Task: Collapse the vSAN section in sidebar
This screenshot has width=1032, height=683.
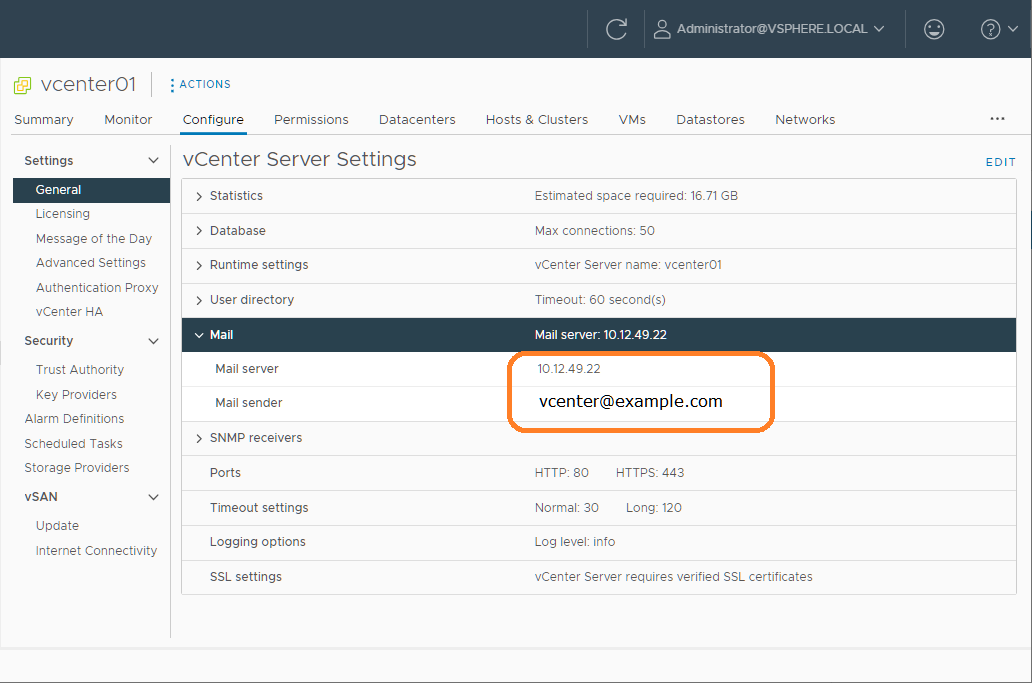Action: (153, 497)
